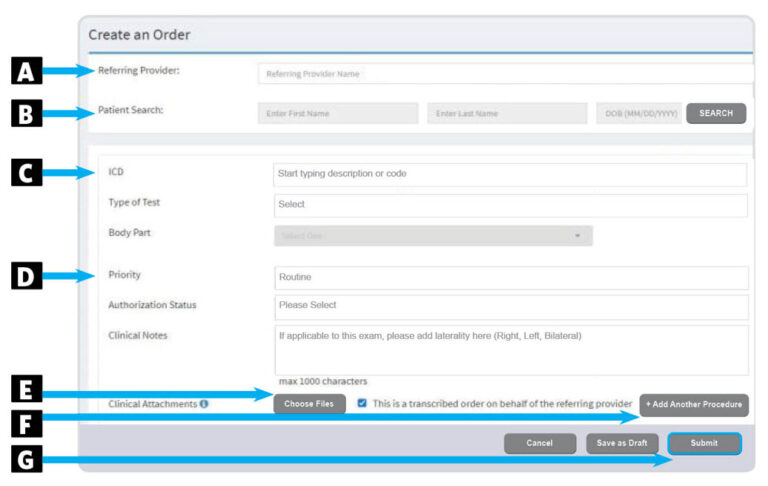
Task: Click the Clinical Attachments info icon
Action: point(204,404)
